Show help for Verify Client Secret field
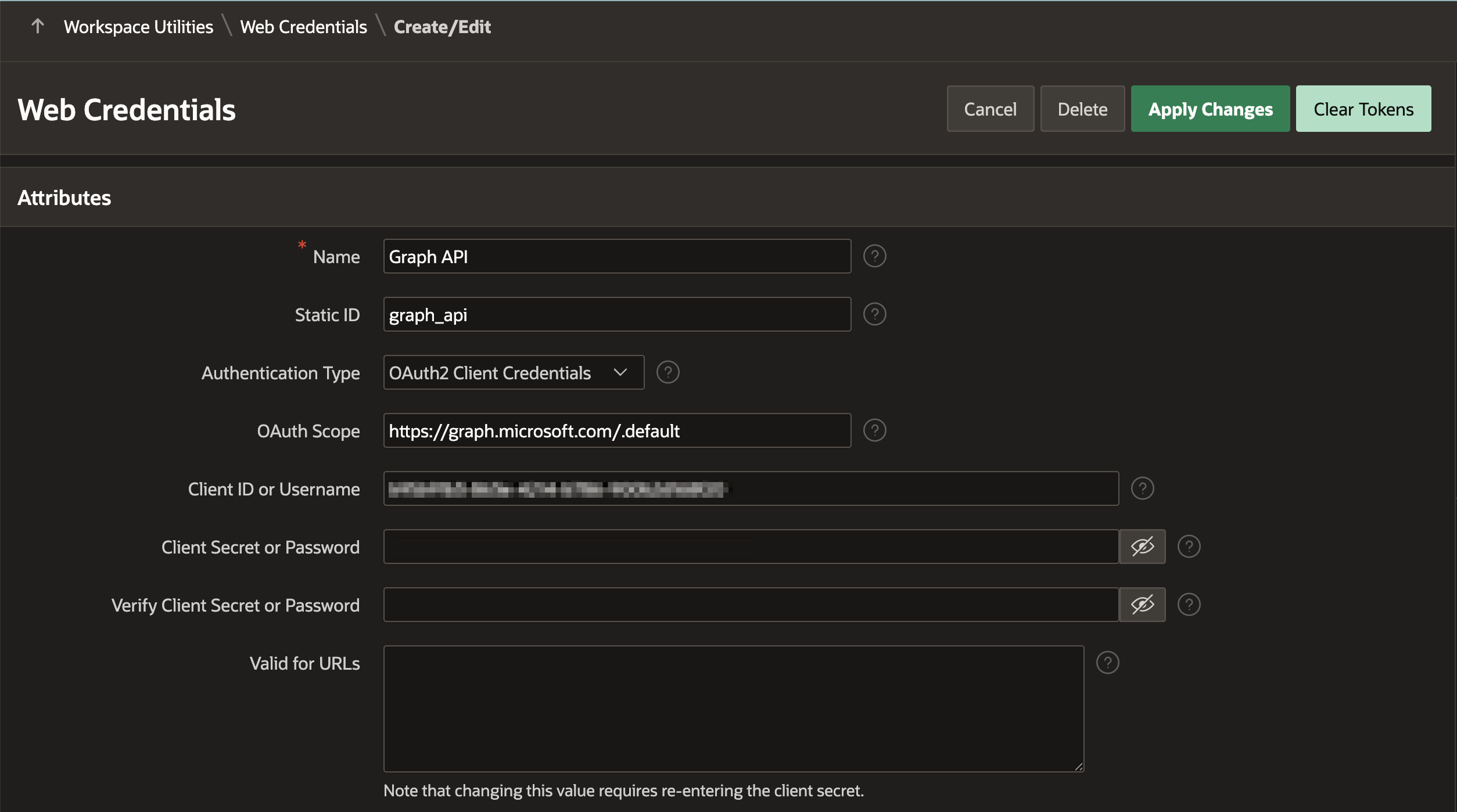This screenshot has height=812, width=1457. tap(1189, 605)
